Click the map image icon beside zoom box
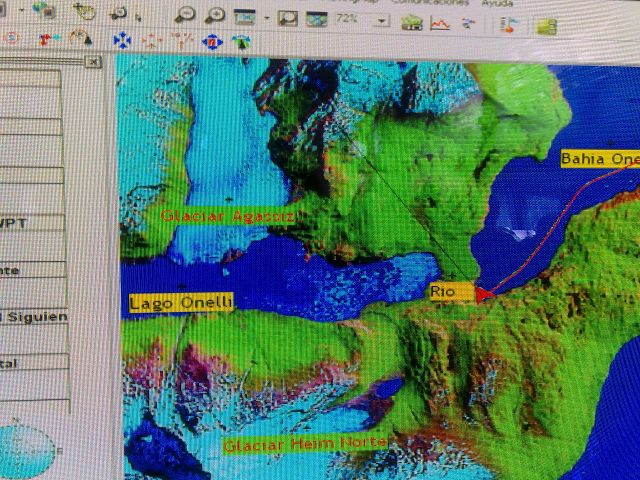Viewport: 640px width, 480px height. pos(317,19)
